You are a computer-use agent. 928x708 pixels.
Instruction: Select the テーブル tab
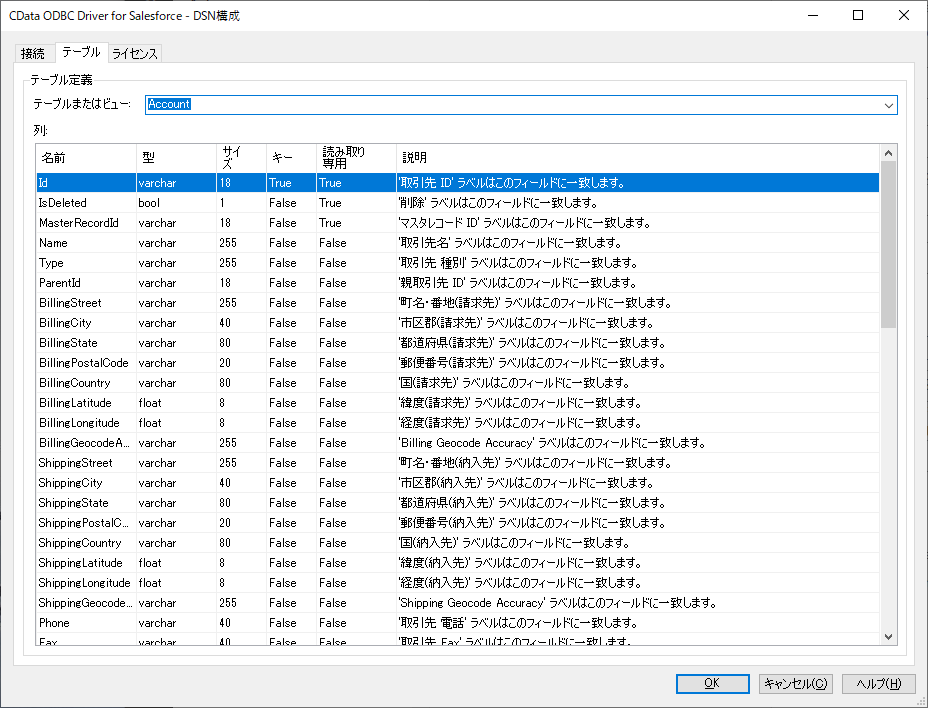[x=82, y=52]
